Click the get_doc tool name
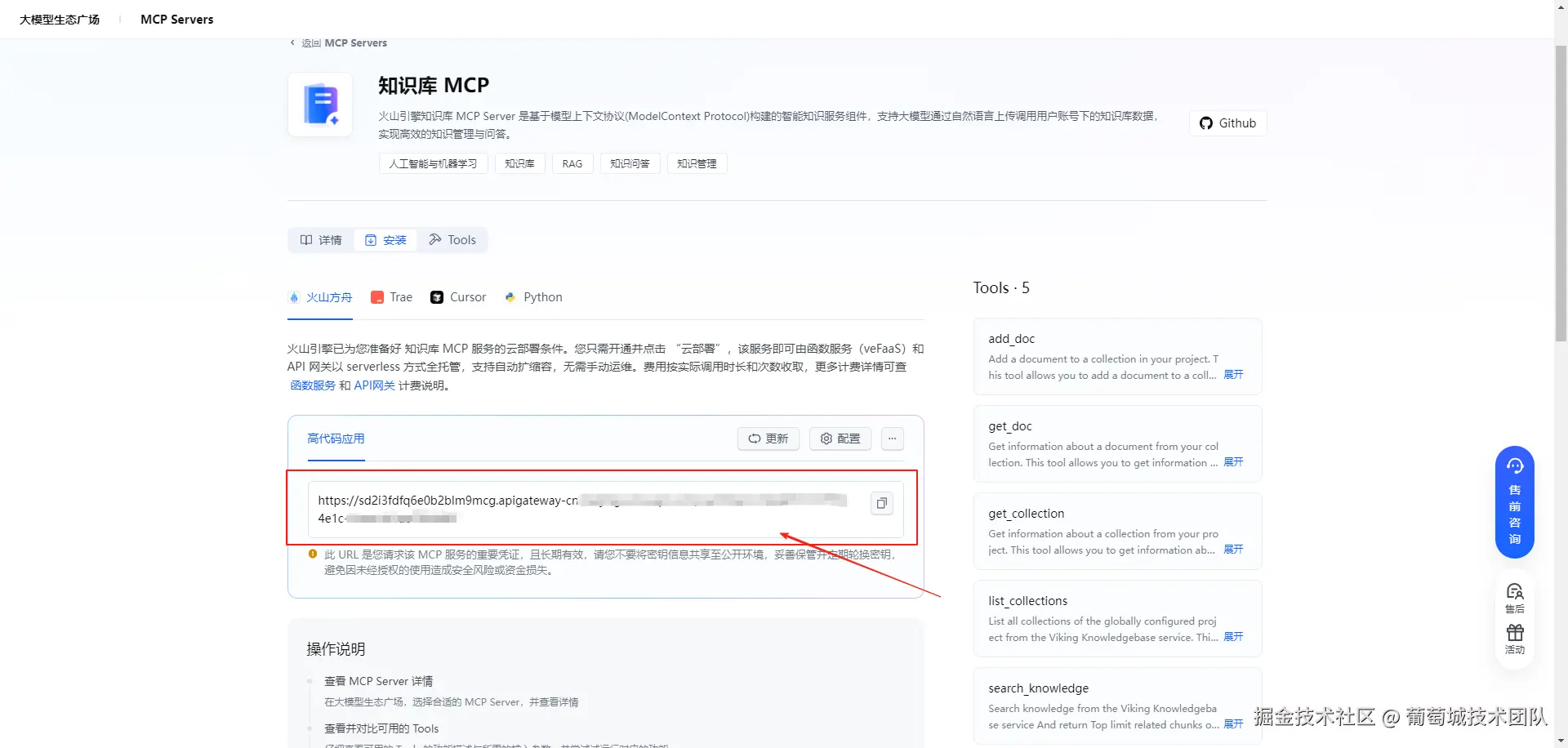This screenshot has width=1568, height=748. click(x=1010, y=426)
